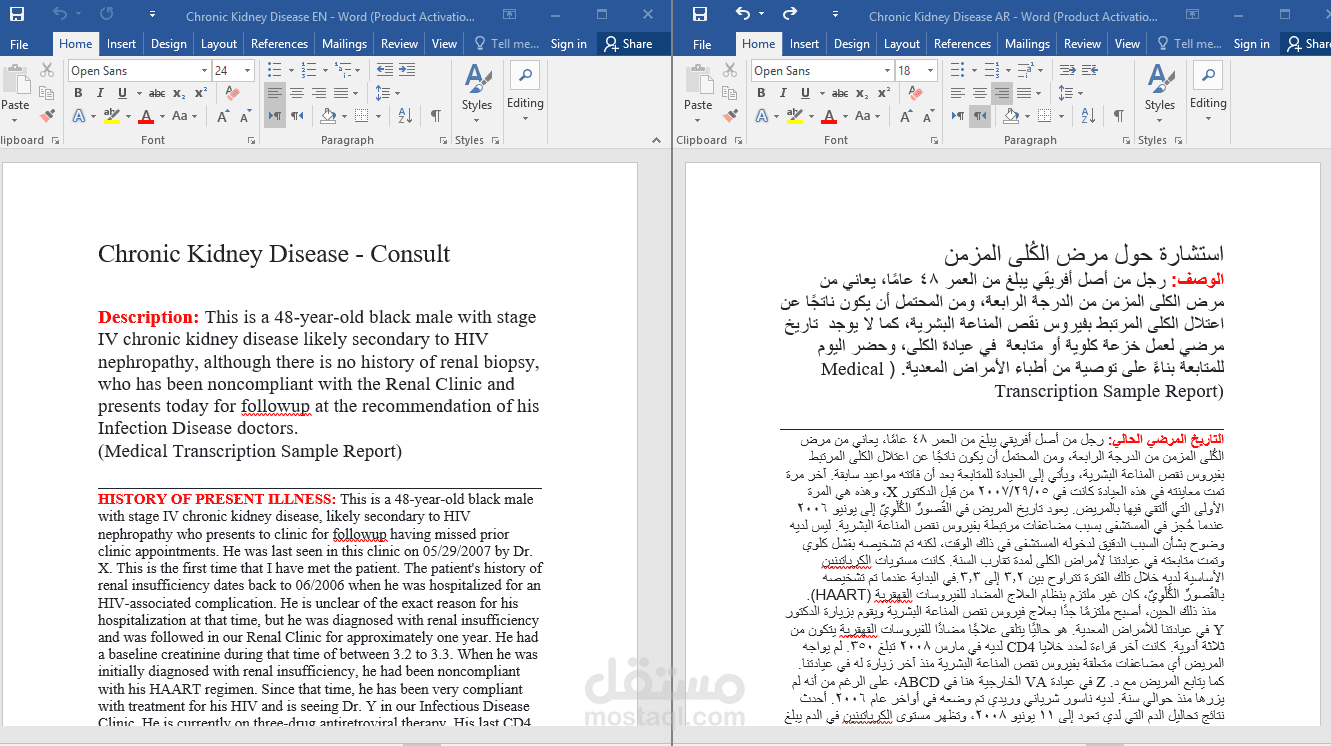
Task: Sort paragraphs in AR window
Action: coord(1088,116)
